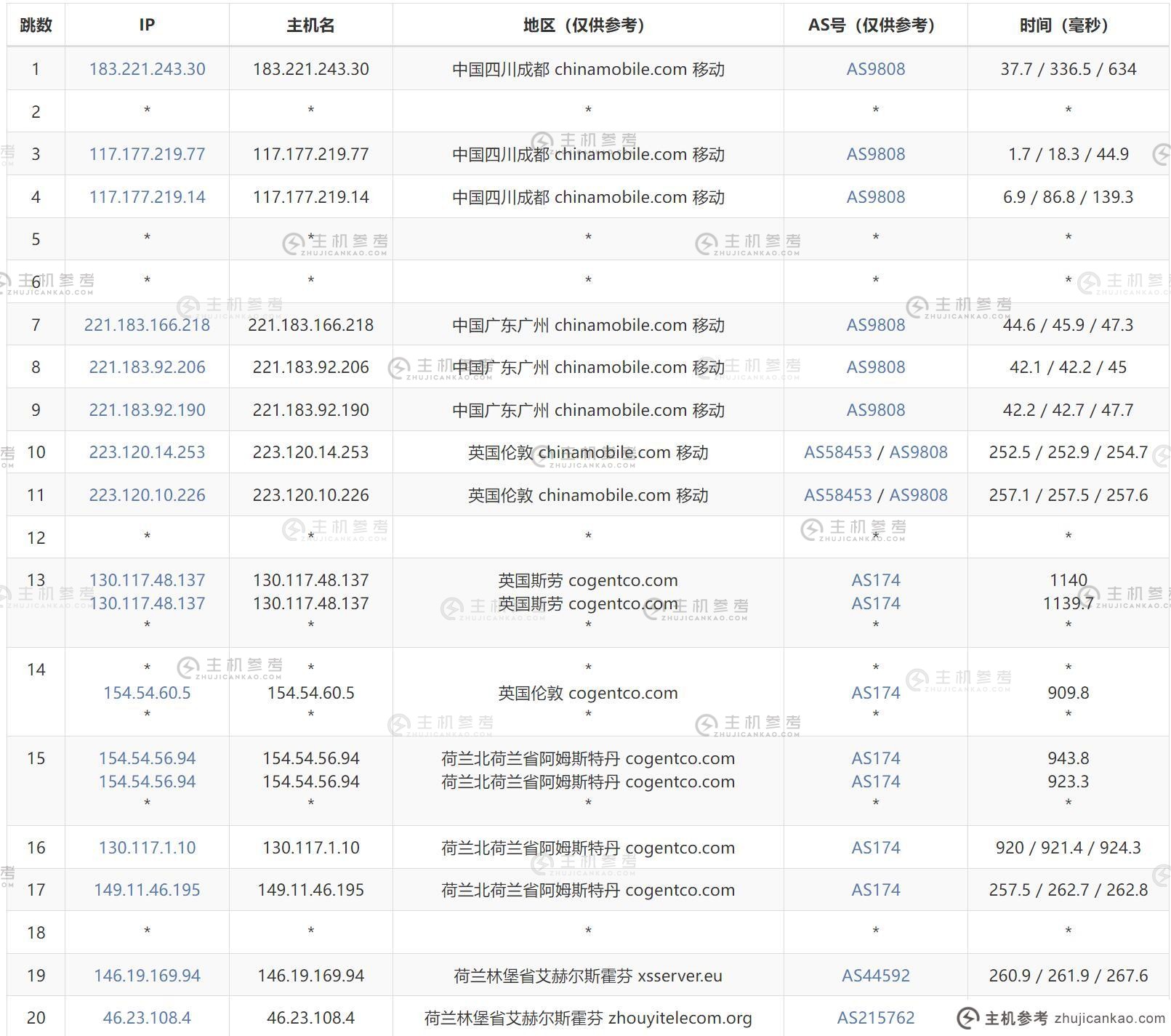The width and height of the screenshot is (1171, 1036).
Task: Open IP link 221.183.166.218
Action: point(147,325)
